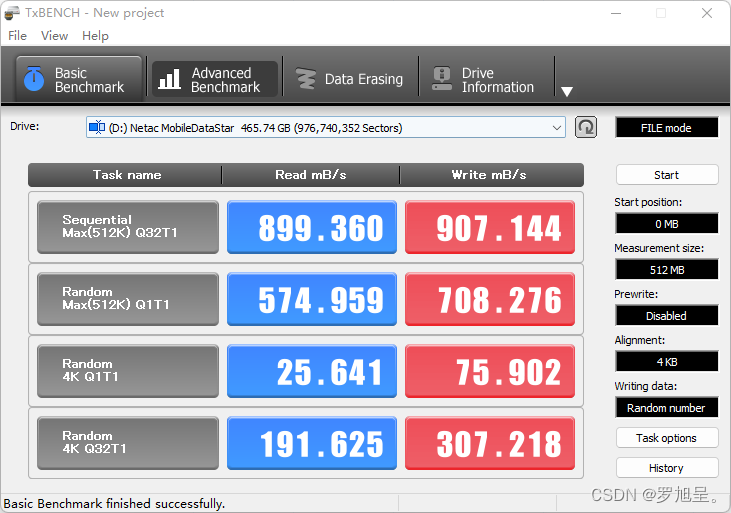Select Random 4K Q1T1 task
Screen dimensions: 731x513
[x=128, y=371]
